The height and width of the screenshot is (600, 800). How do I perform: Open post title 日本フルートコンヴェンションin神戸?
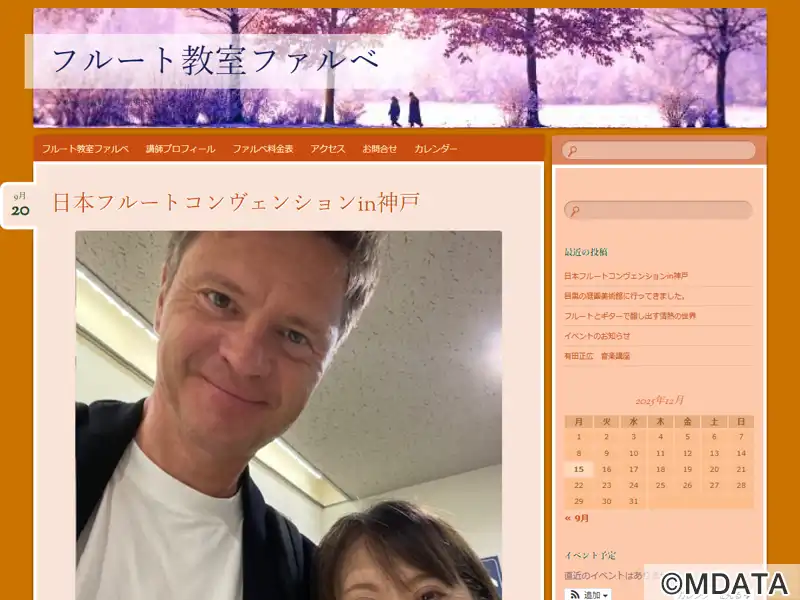pos(236,203)
